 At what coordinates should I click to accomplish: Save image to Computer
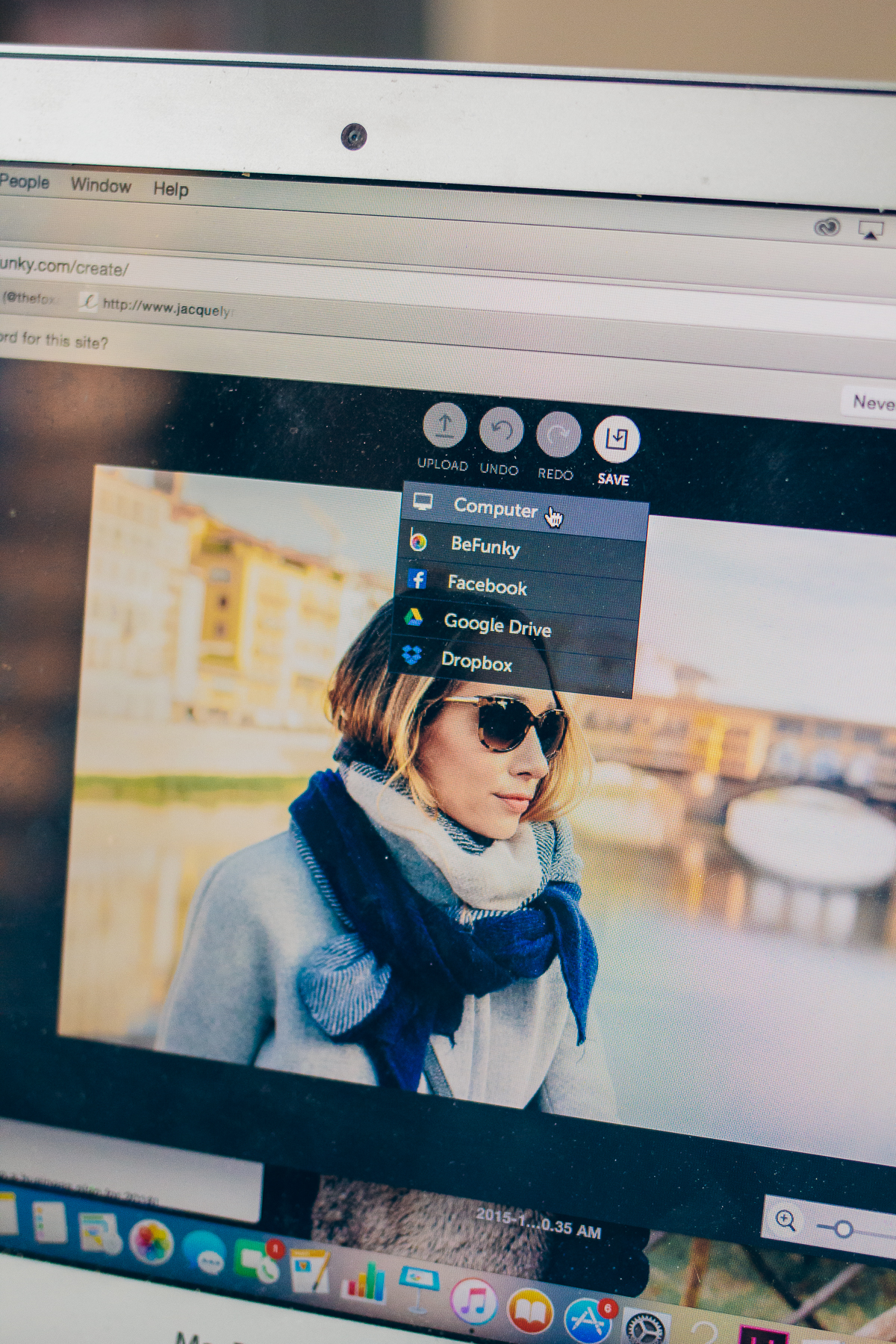[525, 510]
